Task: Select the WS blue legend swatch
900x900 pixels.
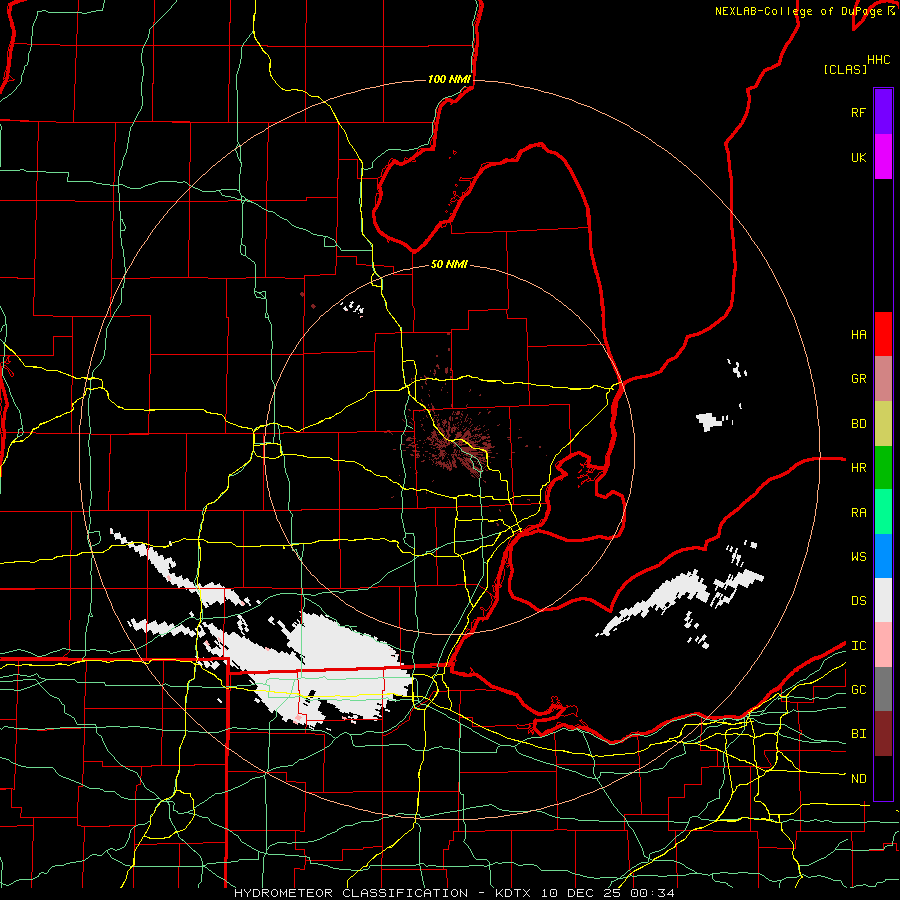Action: 883,556
